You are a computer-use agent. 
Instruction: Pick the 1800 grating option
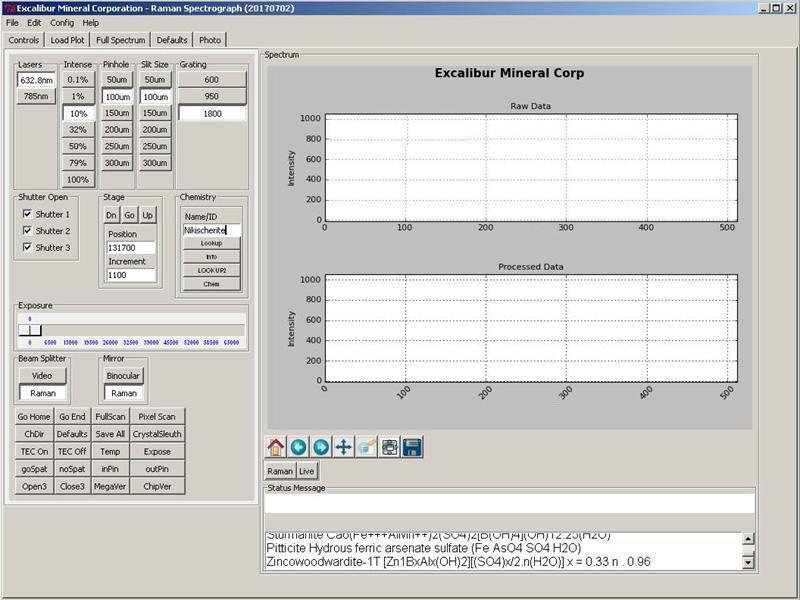pyautogui.click(x=212, y=113)
